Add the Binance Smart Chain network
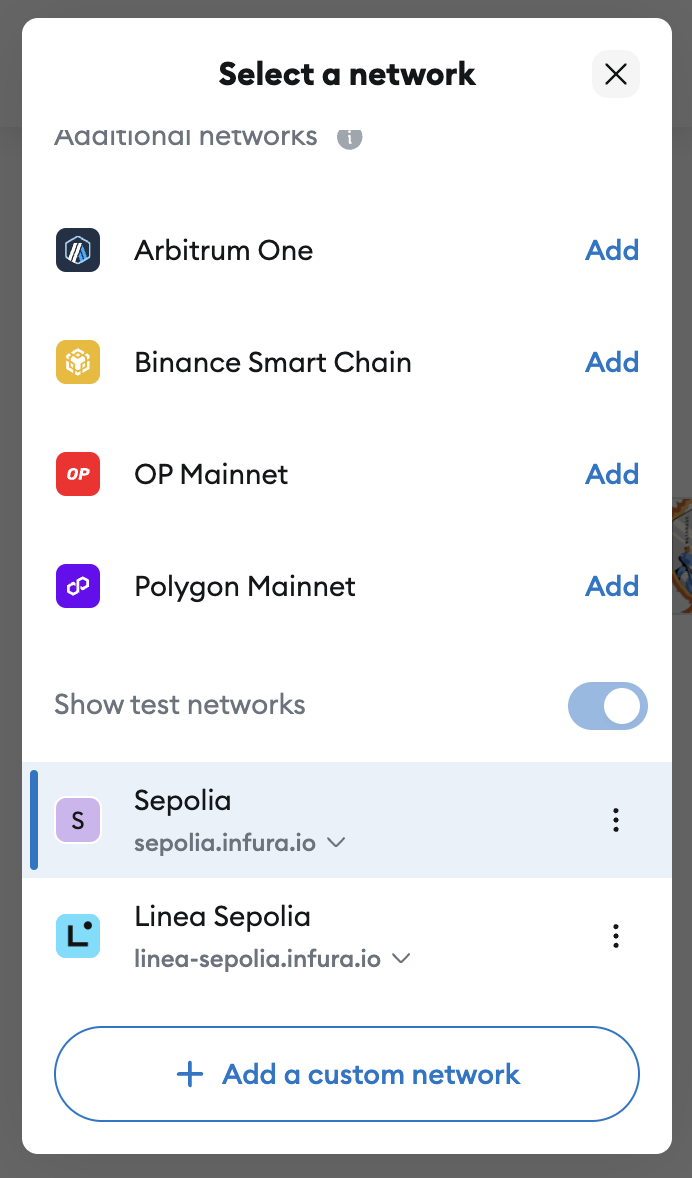This screenshot has width=692, height=1178. [x=612, y=362]
